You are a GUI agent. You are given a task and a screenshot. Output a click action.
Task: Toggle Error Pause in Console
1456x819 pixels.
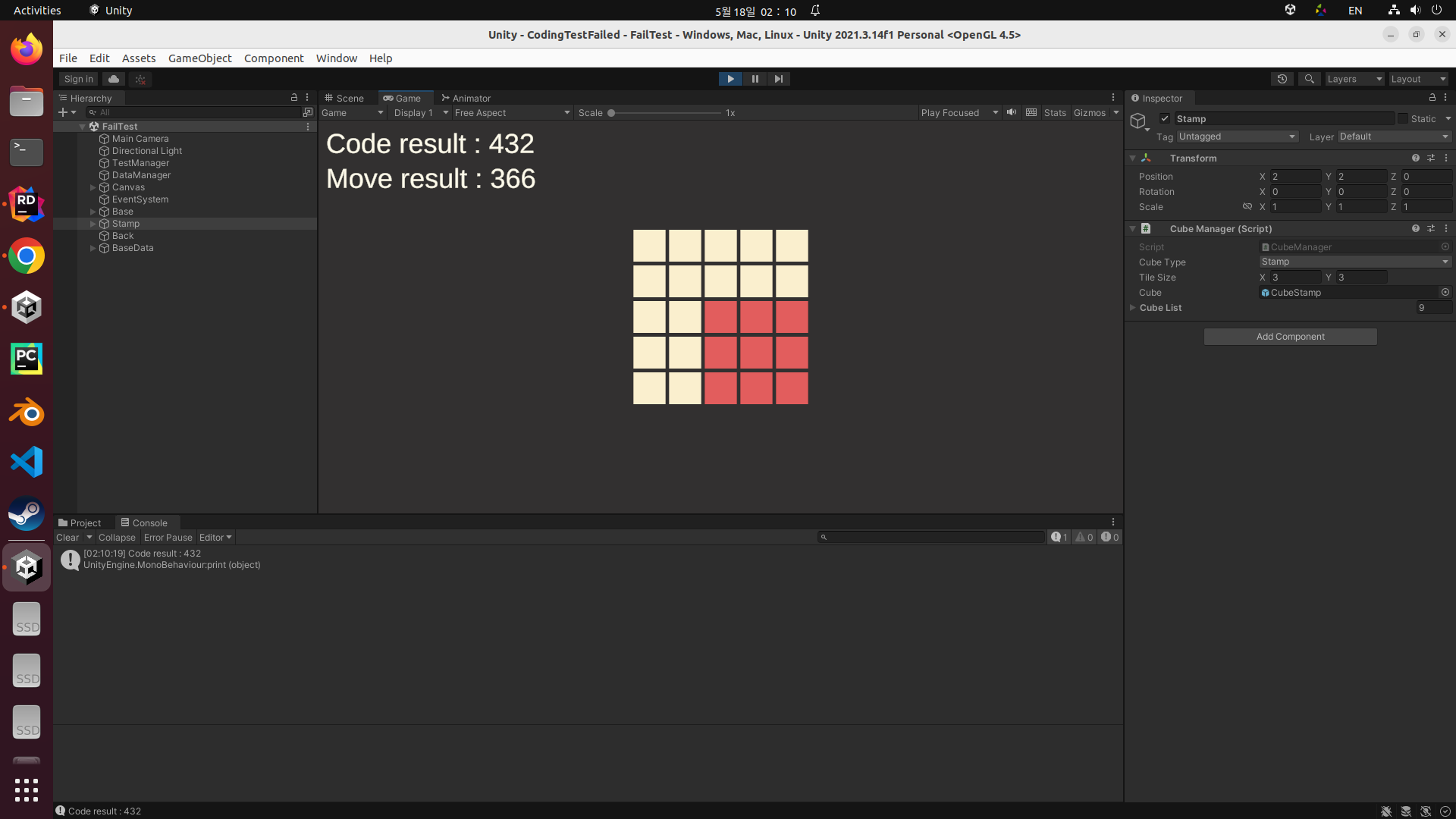tap(168, 538)
